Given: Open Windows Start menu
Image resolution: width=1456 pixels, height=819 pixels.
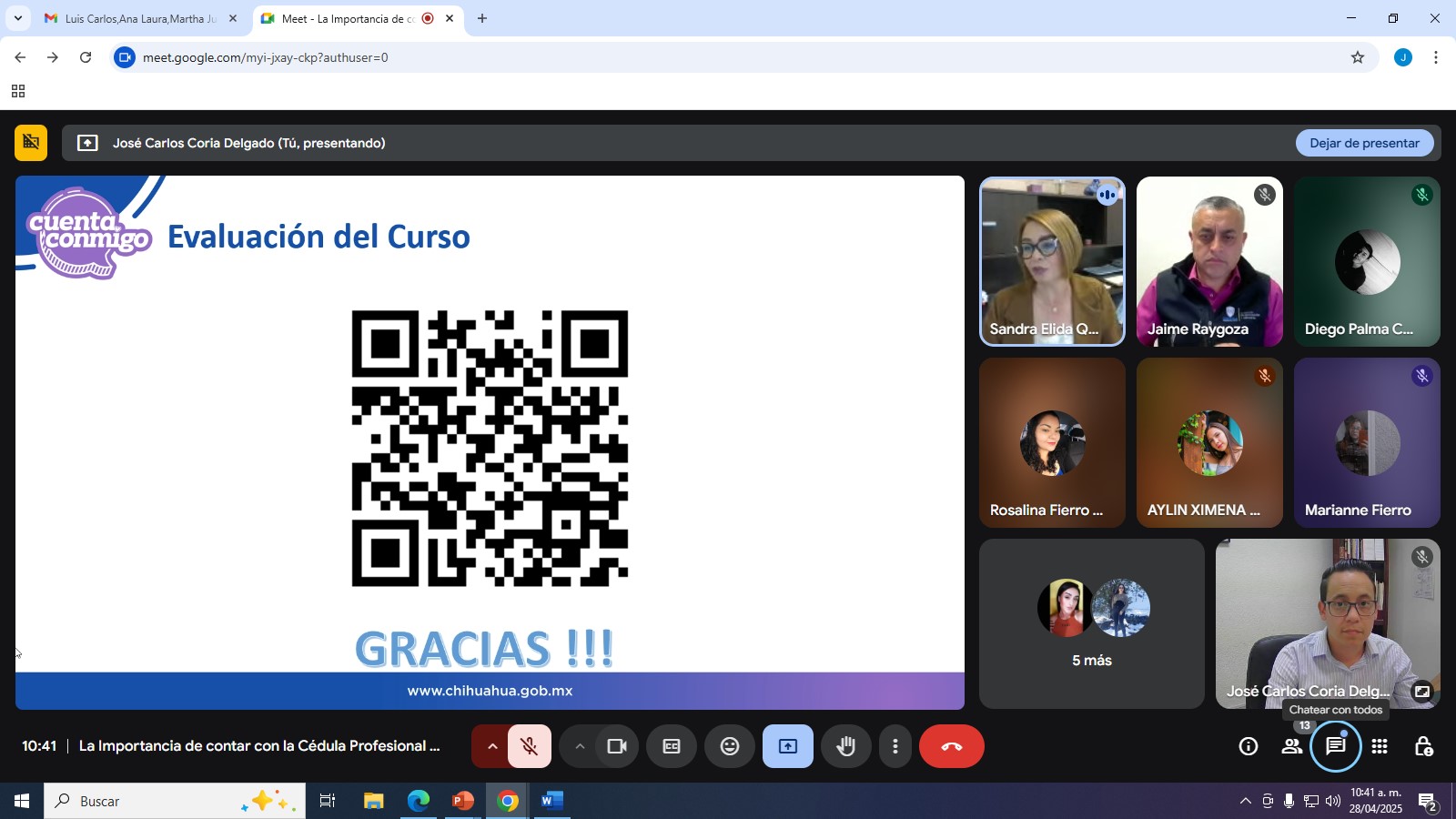Looking at the screenshot, I should (22, 801).
